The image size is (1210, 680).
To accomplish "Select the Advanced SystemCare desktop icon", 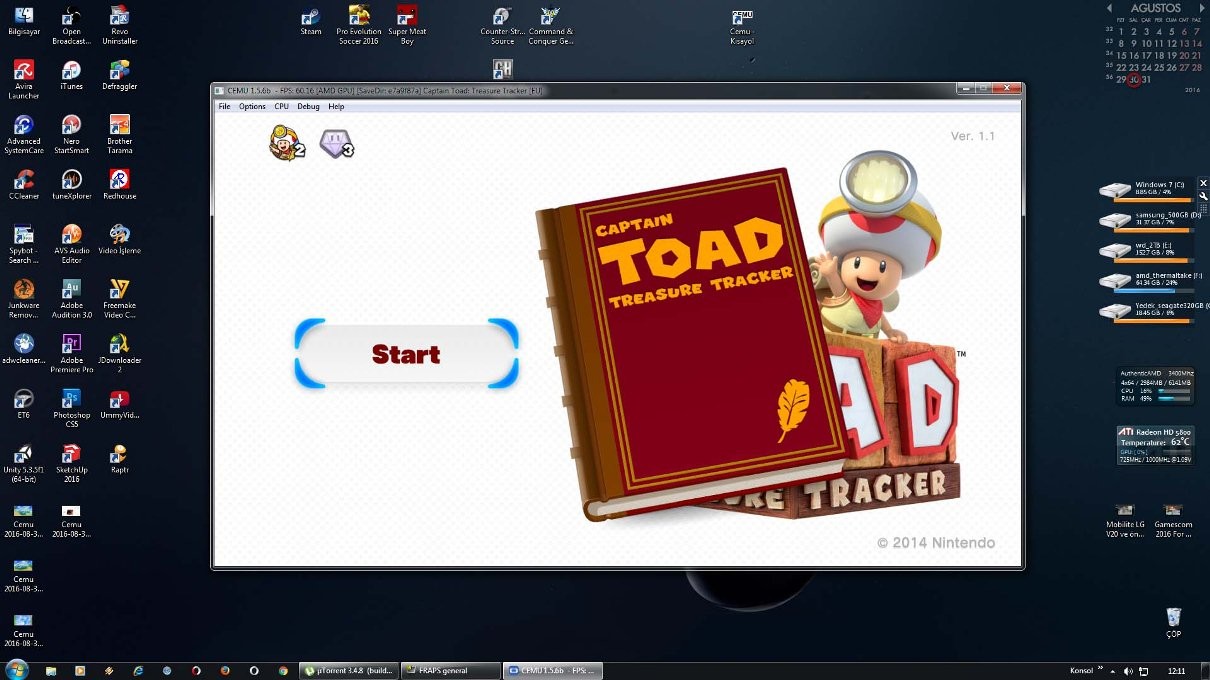I will 23,135.
